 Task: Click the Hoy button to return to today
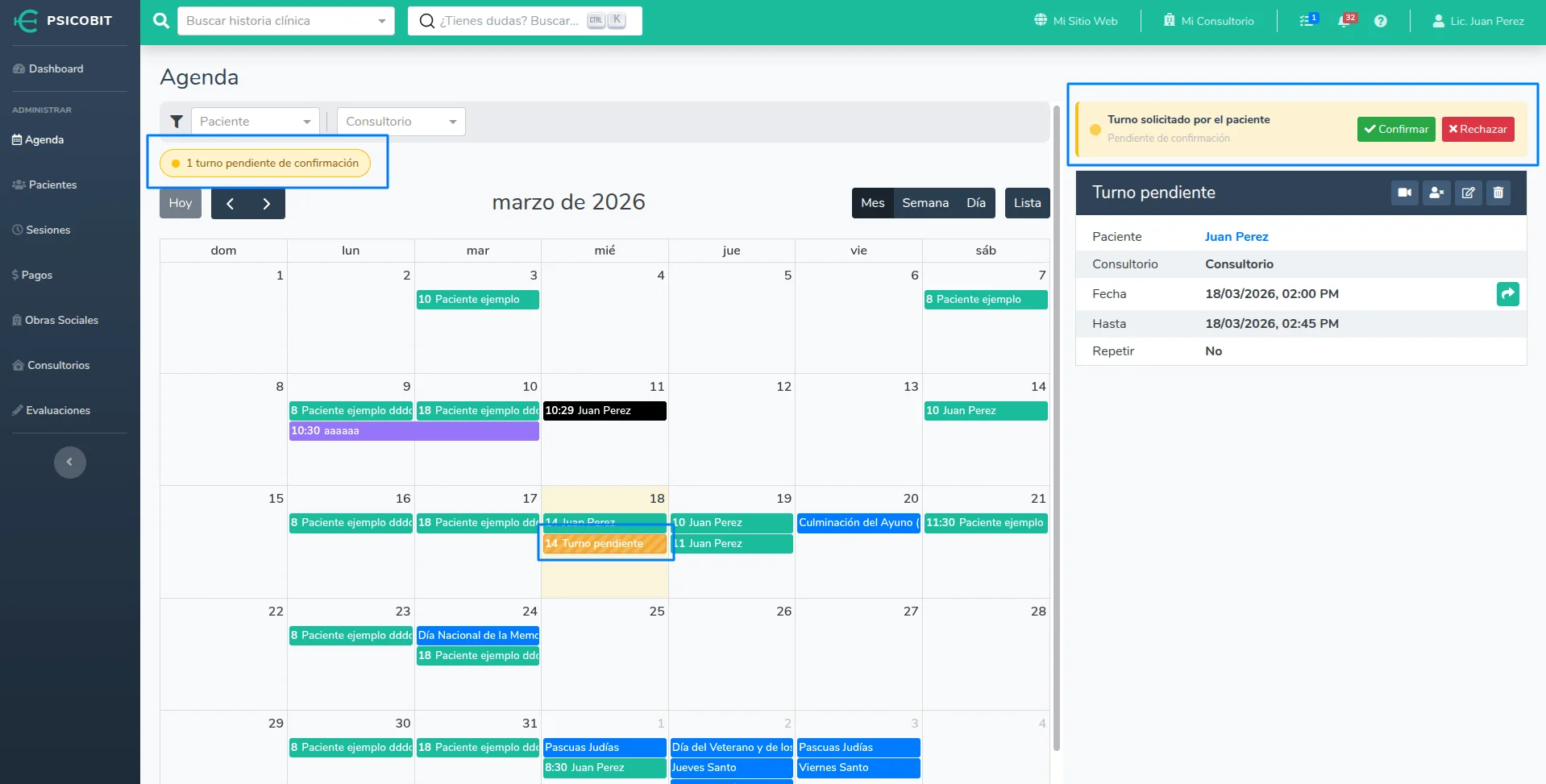click(x=180, y=202)
